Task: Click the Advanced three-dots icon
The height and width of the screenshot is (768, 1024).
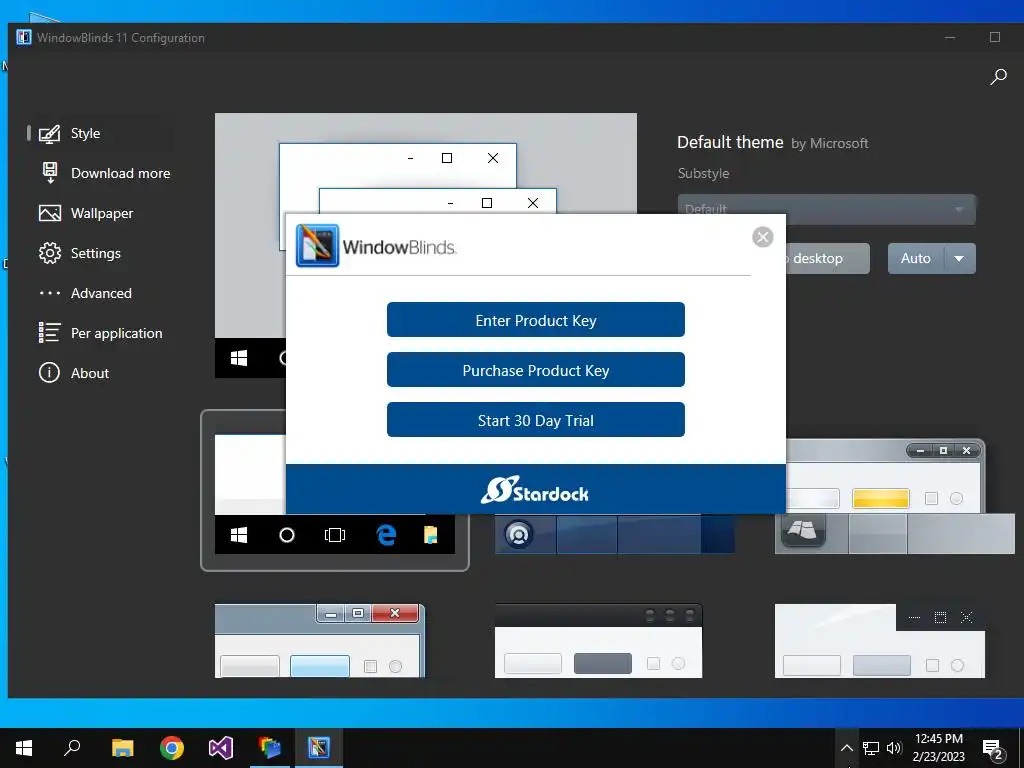Action: (50, 293)
